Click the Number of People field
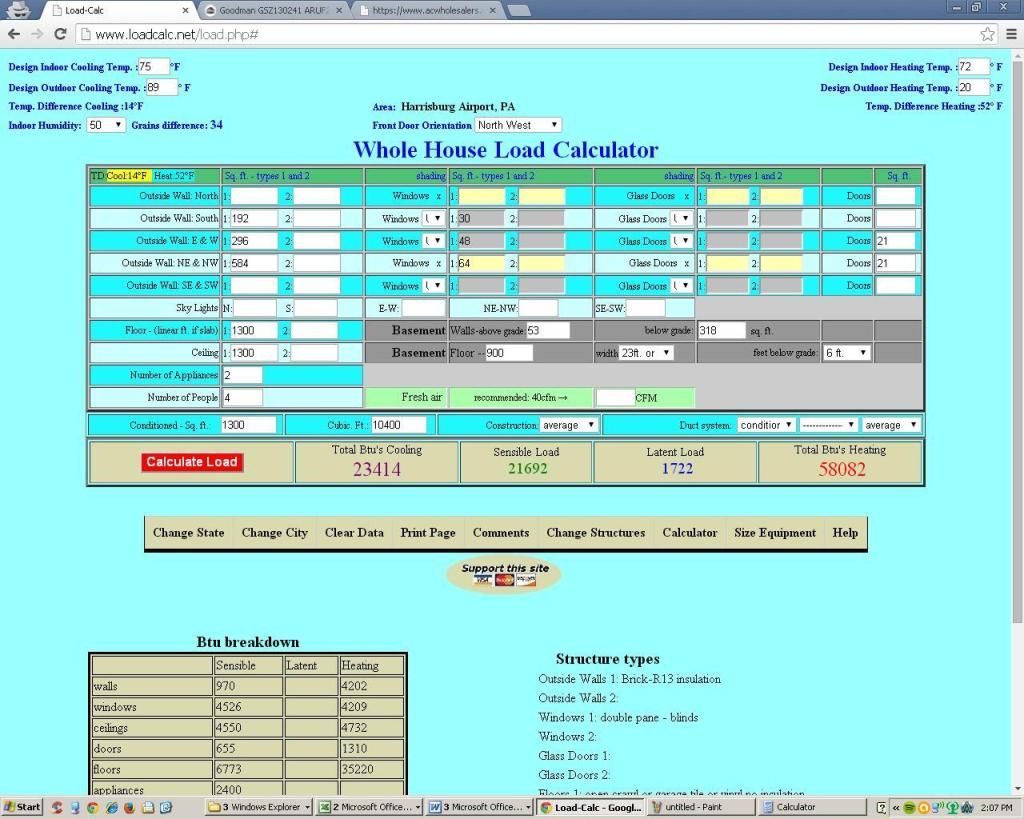This screenshot has width=1024, height=819. tap(243, 397)
